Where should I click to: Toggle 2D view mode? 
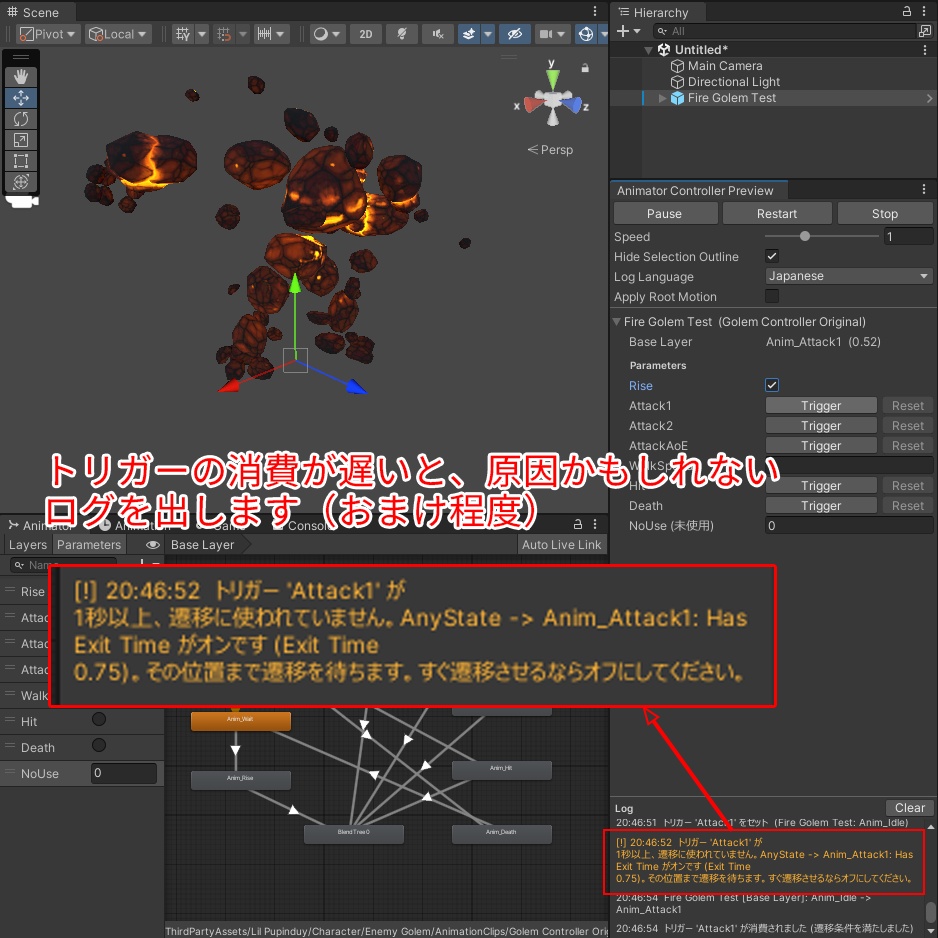366,34
